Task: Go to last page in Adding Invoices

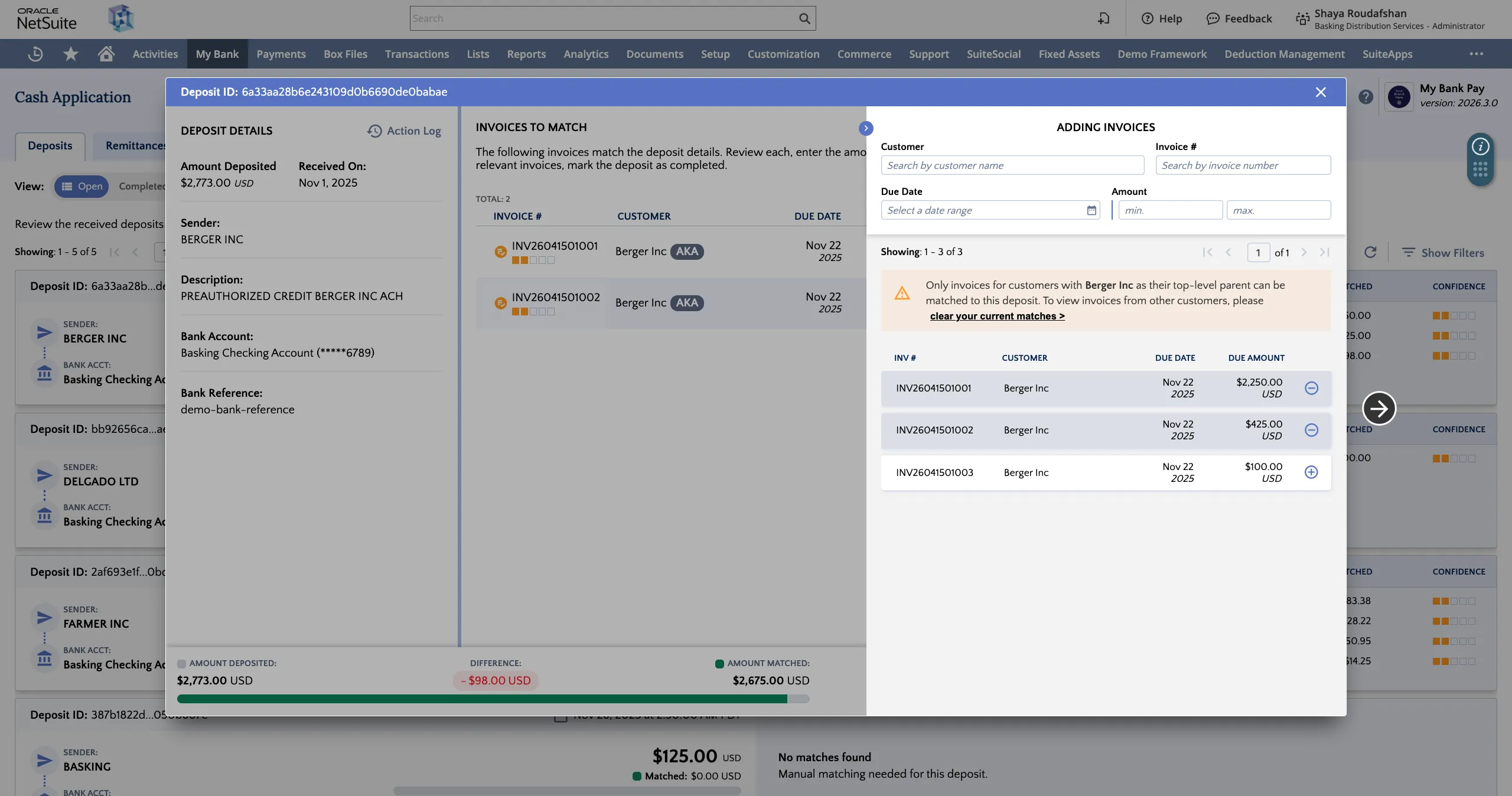Action: click(x=1325, y=252)
